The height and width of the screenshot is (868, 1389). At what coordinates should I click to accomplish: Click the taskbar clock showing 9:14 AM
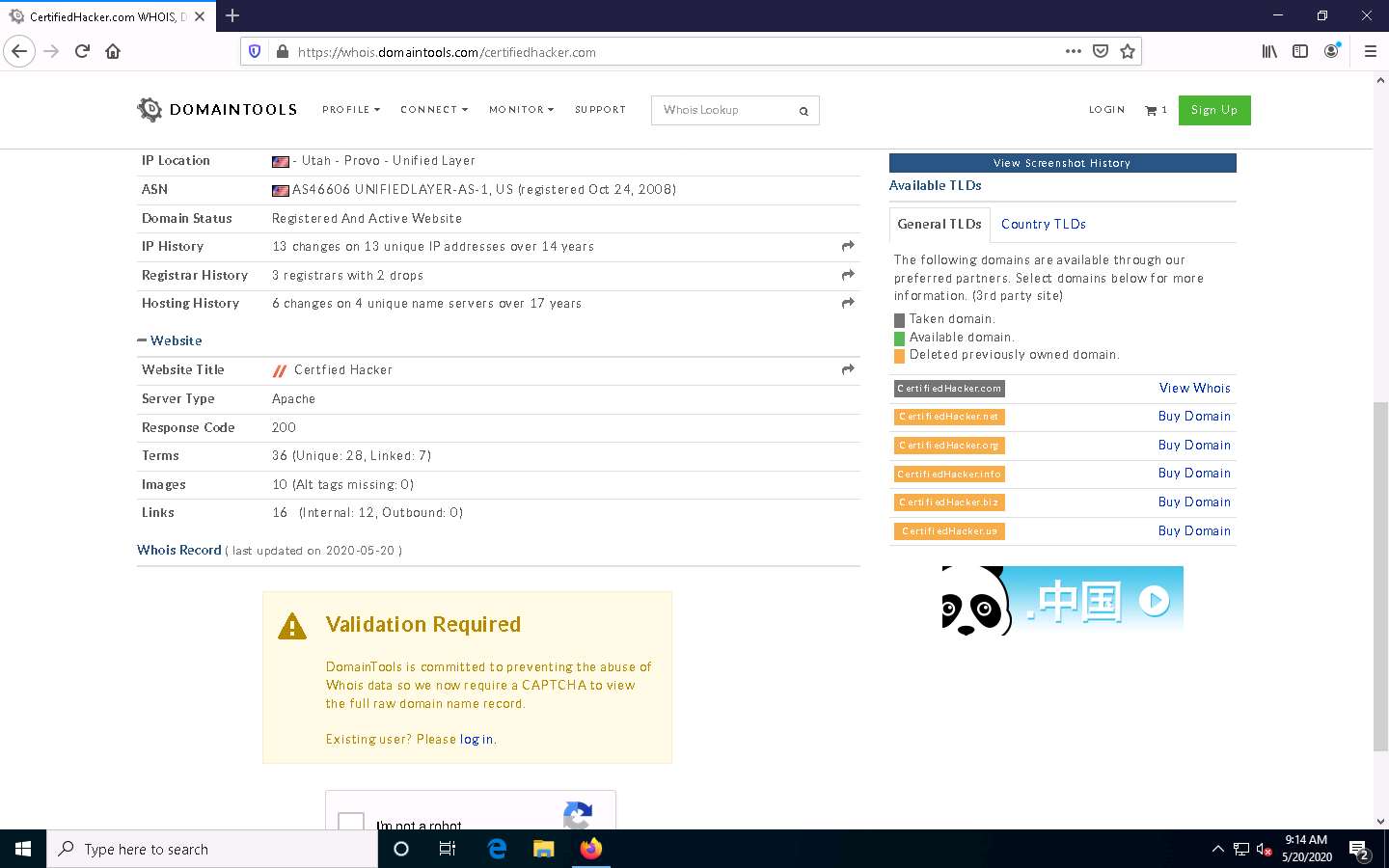coord(1306,849)
